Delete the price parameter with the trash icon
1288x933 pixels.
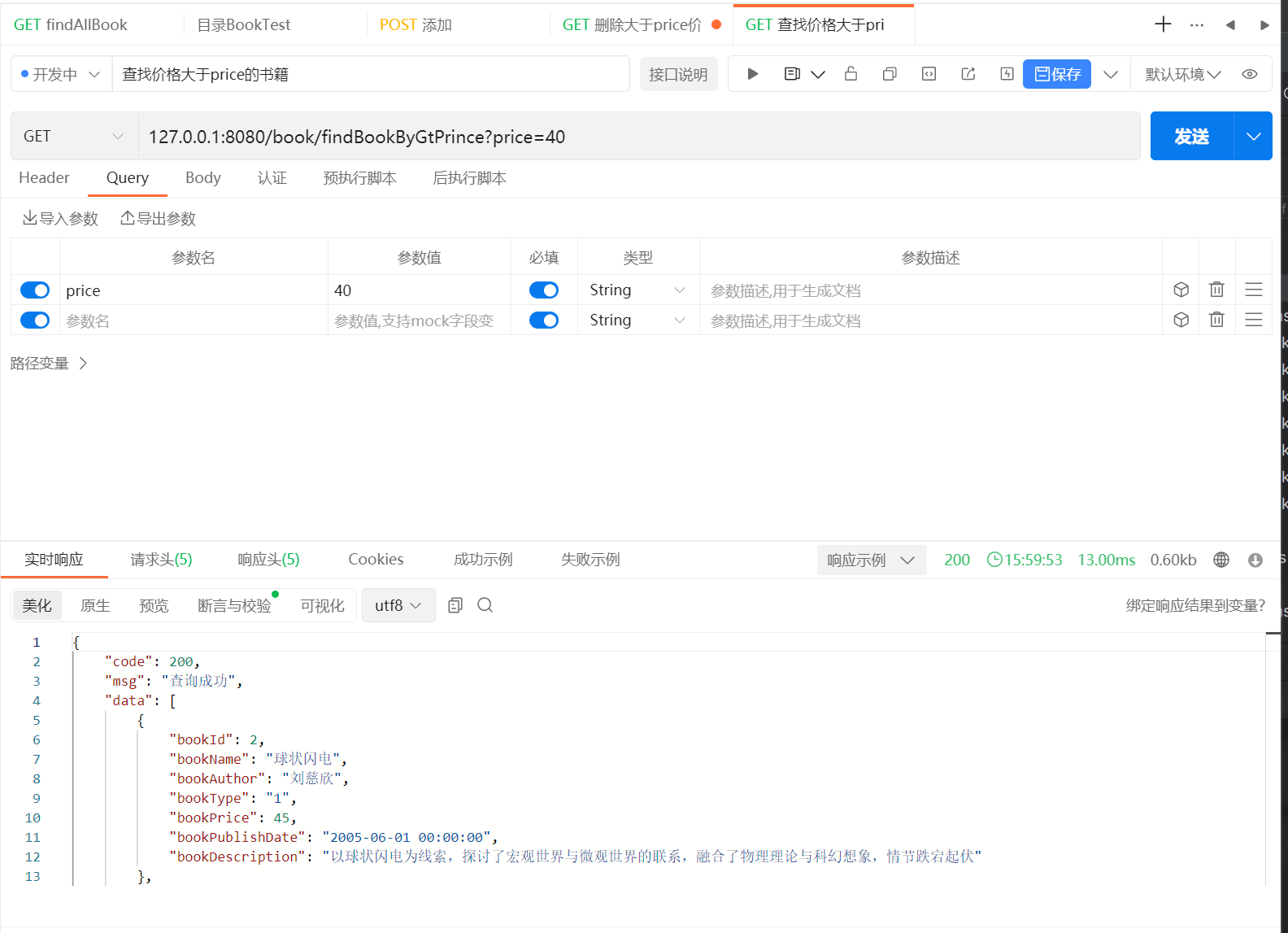point(1216,290)
